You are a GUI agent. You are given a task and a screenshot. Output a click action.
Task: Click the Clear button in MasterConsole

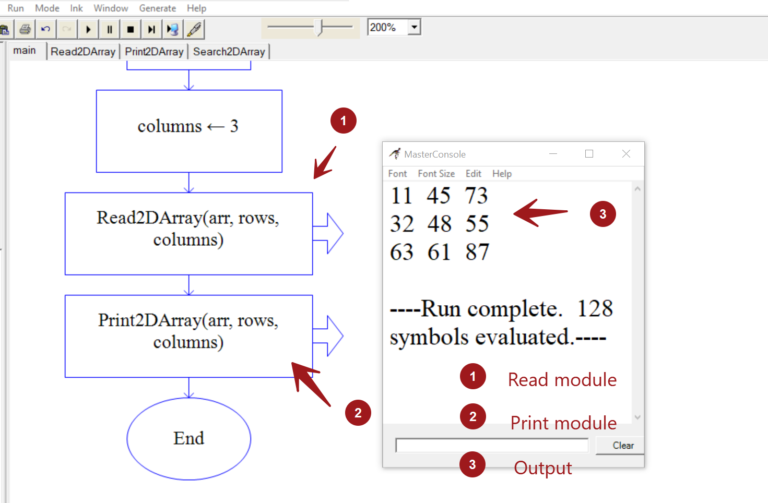(622, 446)
